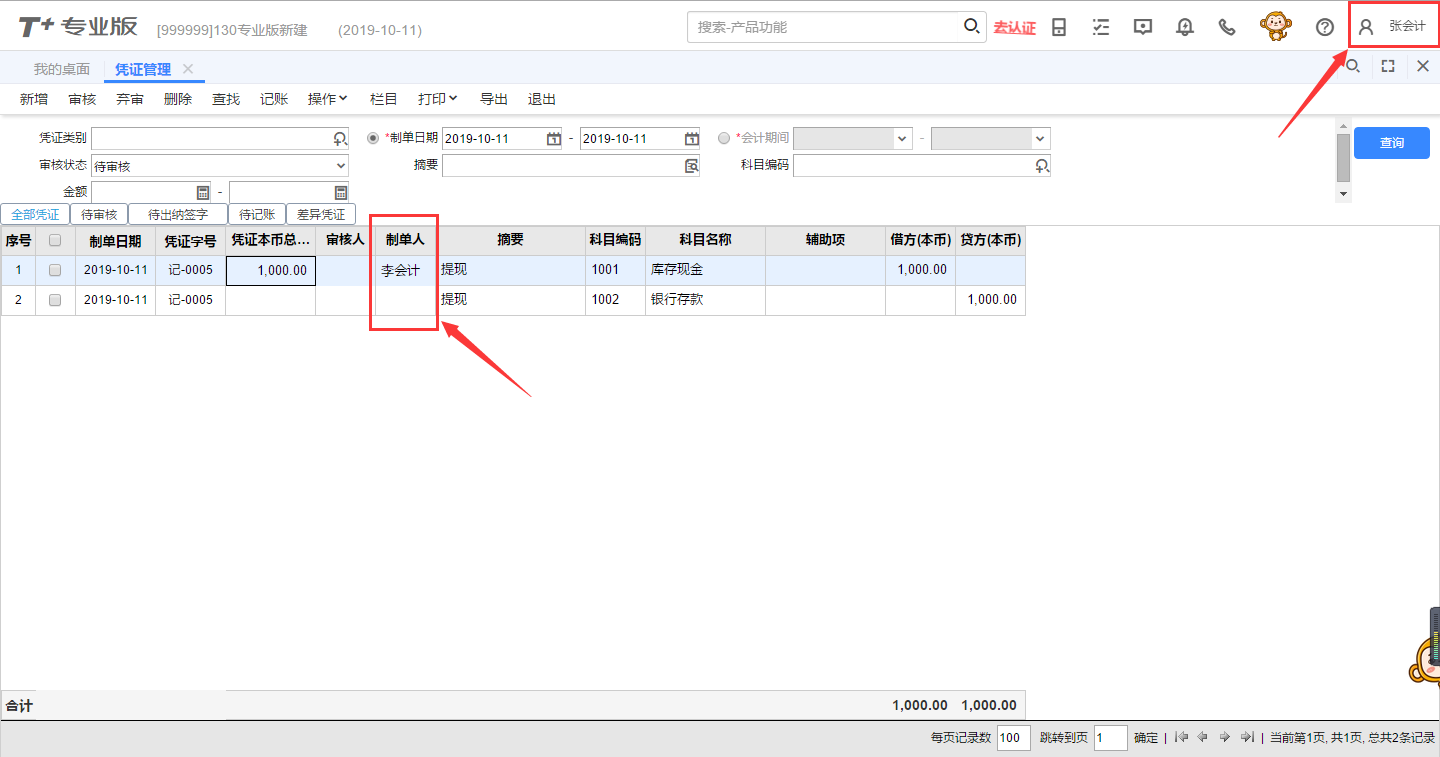Click the blue 查询 button

click(x=1391, y=143)
